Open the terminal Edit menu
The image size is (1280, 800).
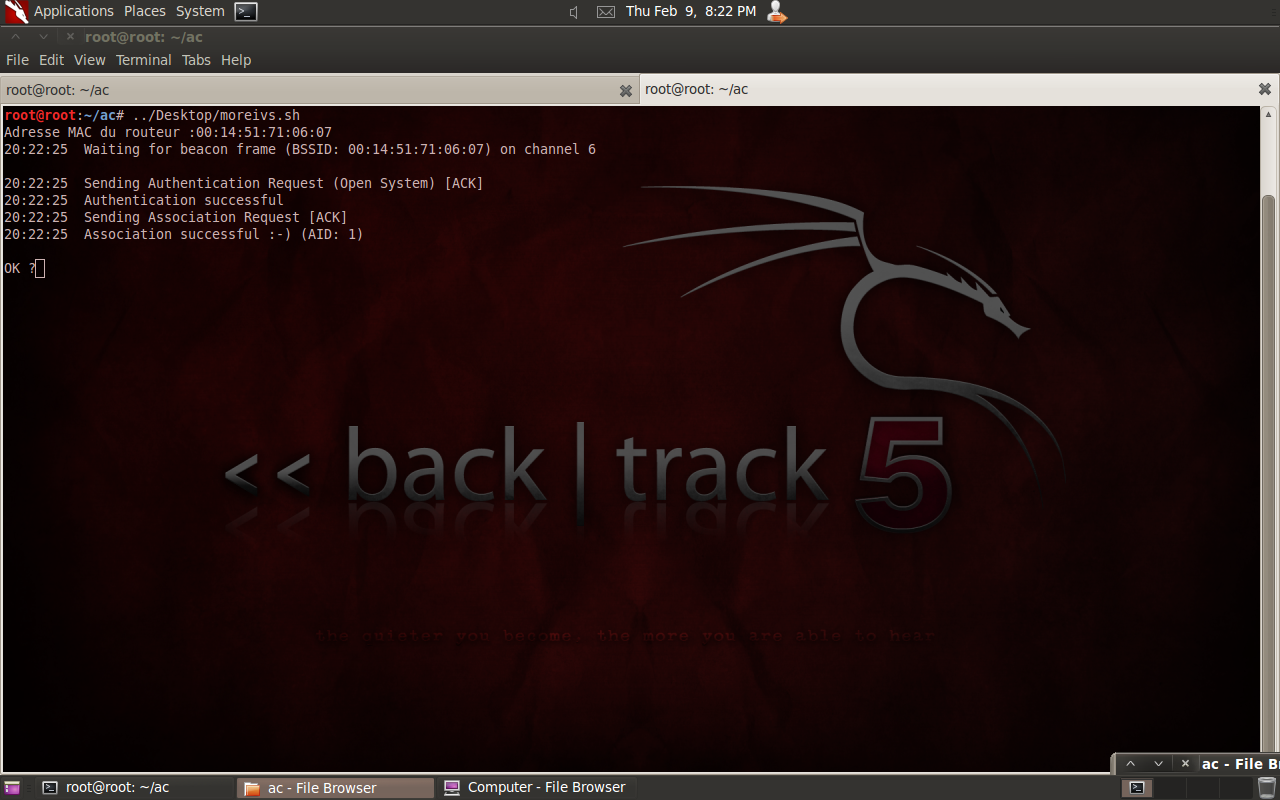click(51, 60)
